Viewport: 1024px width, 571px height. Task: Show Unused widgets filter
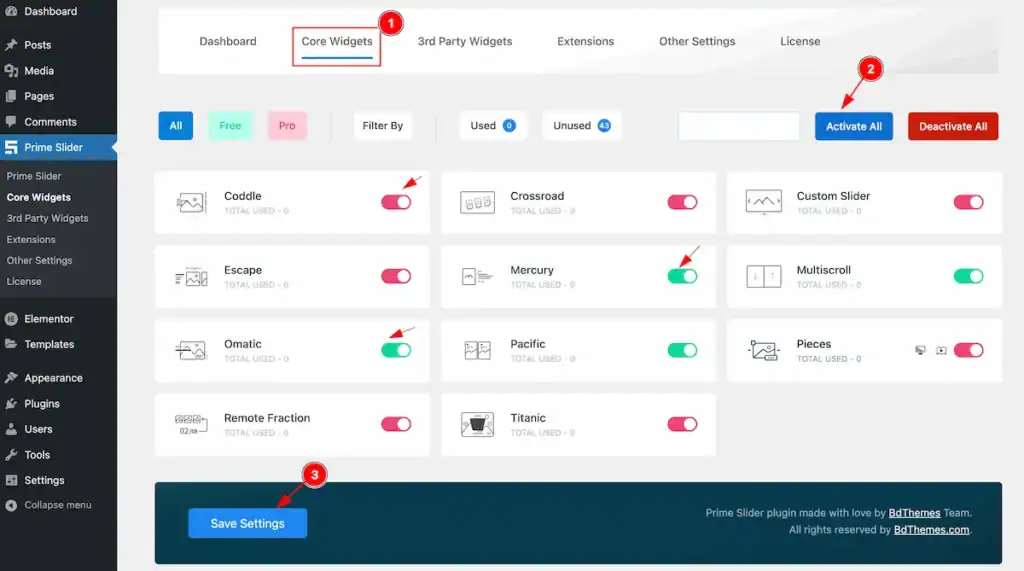(581, 125)
